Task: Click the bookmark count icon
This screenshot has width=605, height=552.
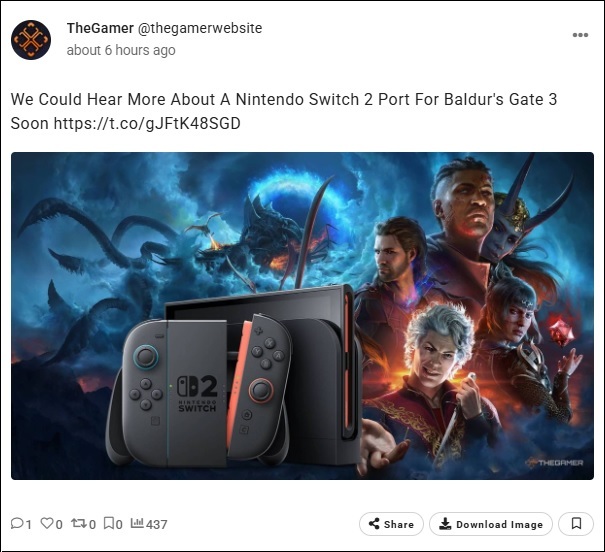Action: 109,523
